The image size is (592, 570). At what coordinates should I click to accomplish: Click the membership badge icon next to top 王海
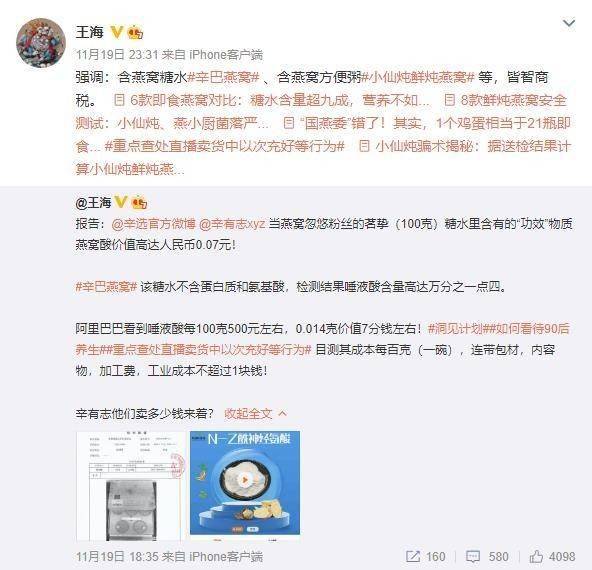(135, 32)
